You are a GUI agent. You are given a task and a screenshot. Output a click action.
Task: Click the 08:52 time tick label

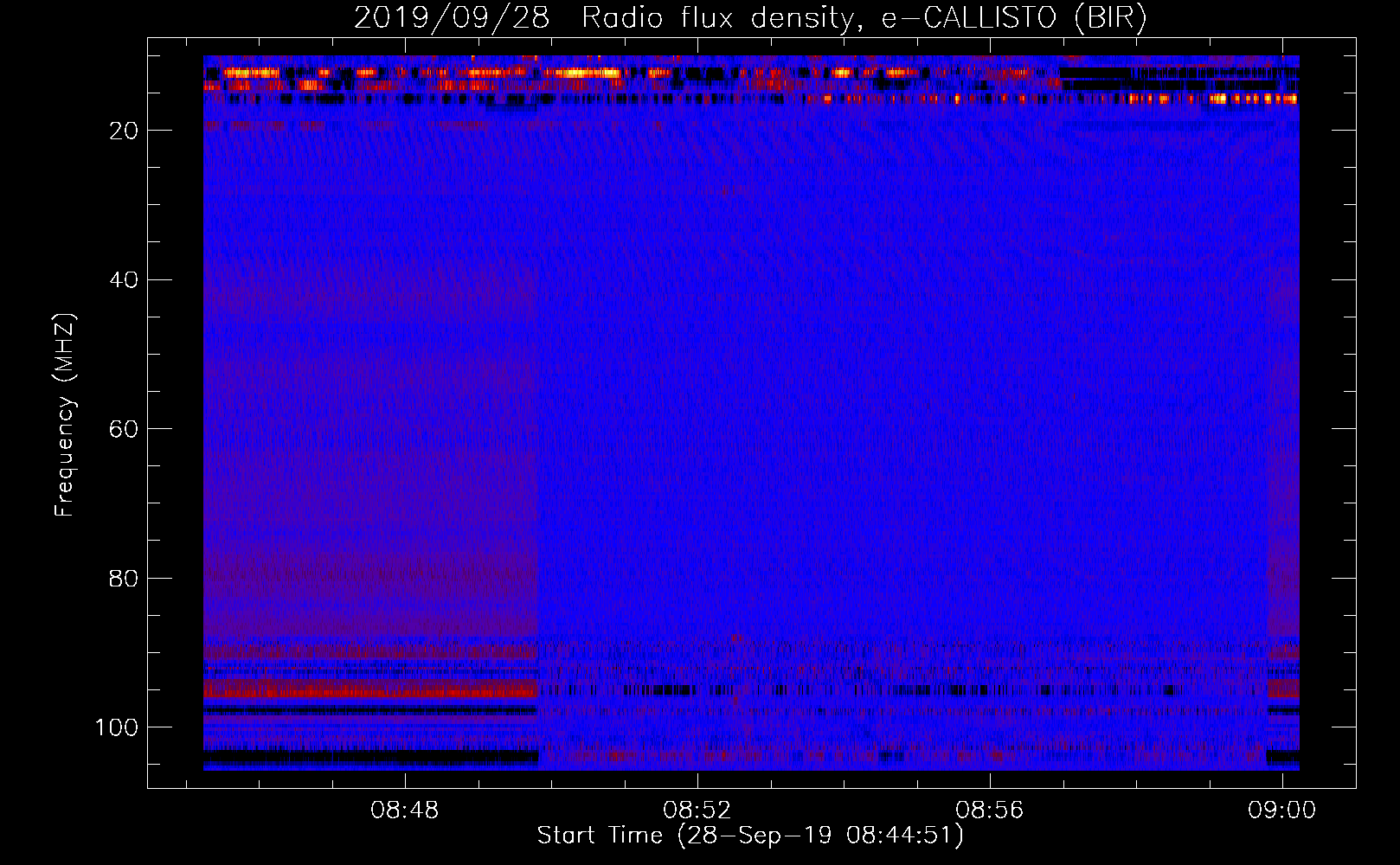tap(697, 811)
